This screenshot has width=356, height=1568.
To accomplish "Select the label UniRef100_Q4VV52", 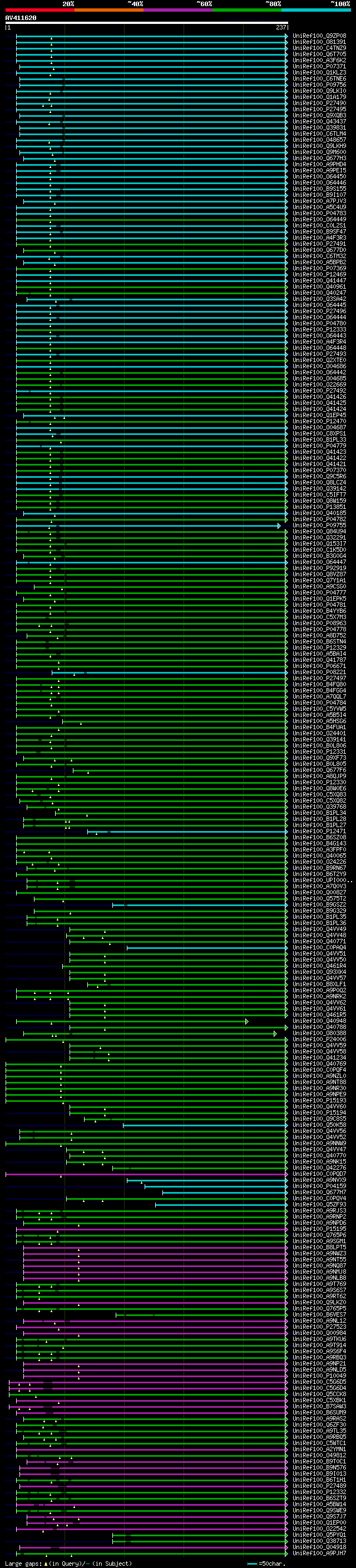I will pos(319,1137).
